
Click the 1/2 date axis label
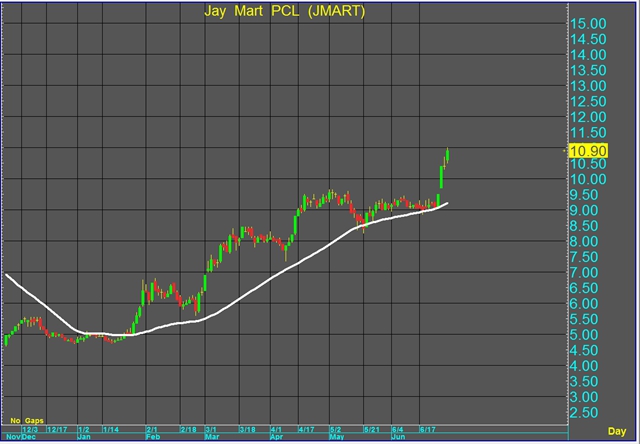(x=84, y=430)
